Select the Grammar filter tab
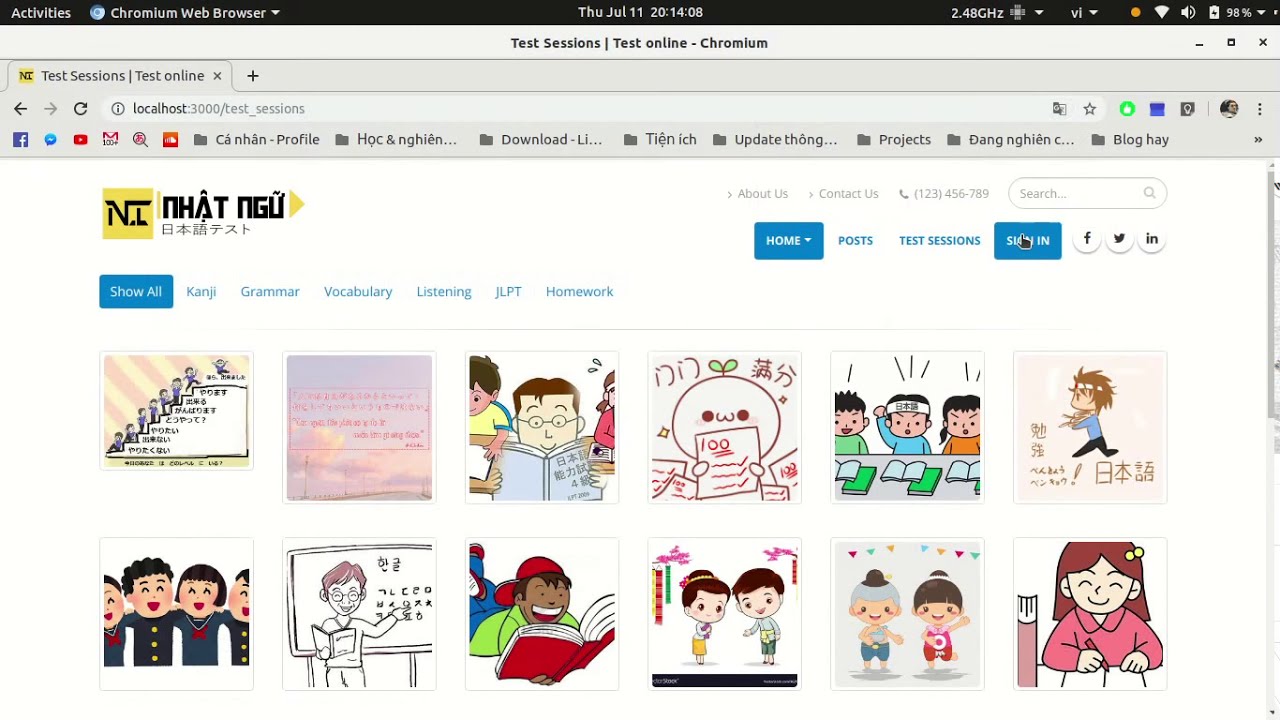 (x=270, y=292)
